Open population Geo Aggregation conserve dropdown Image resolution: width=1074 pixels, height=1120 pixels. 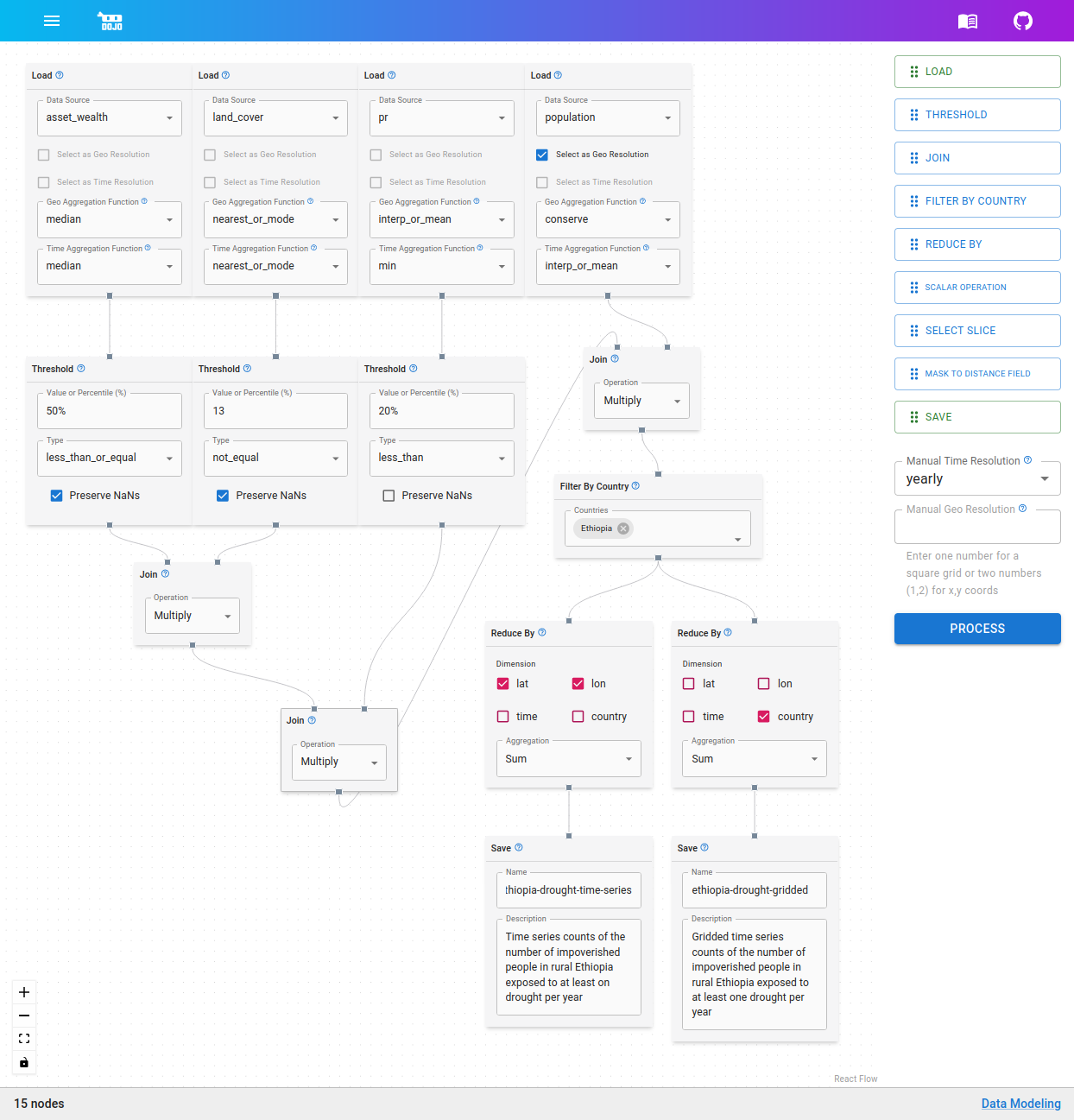[608, 219]
